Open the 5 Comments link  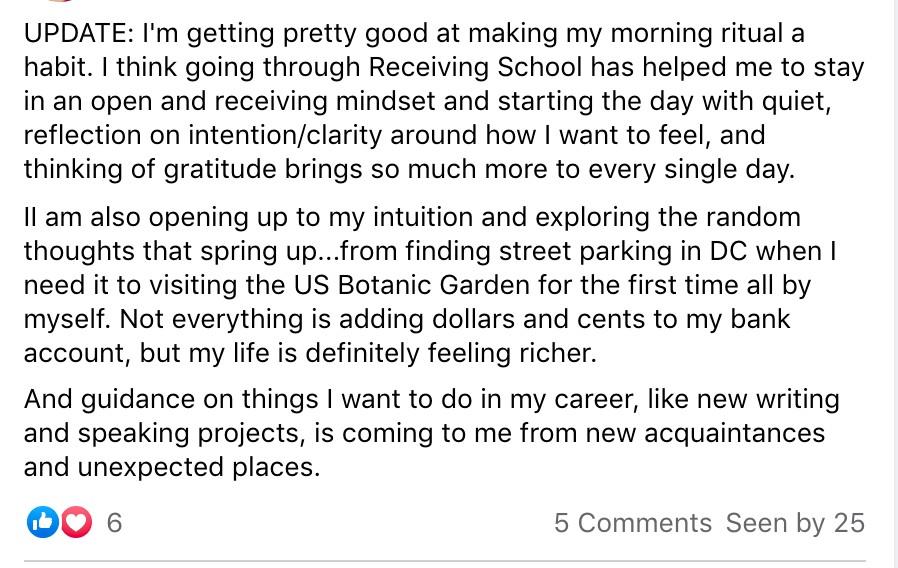pyautogui.click(x=632, y=522)
